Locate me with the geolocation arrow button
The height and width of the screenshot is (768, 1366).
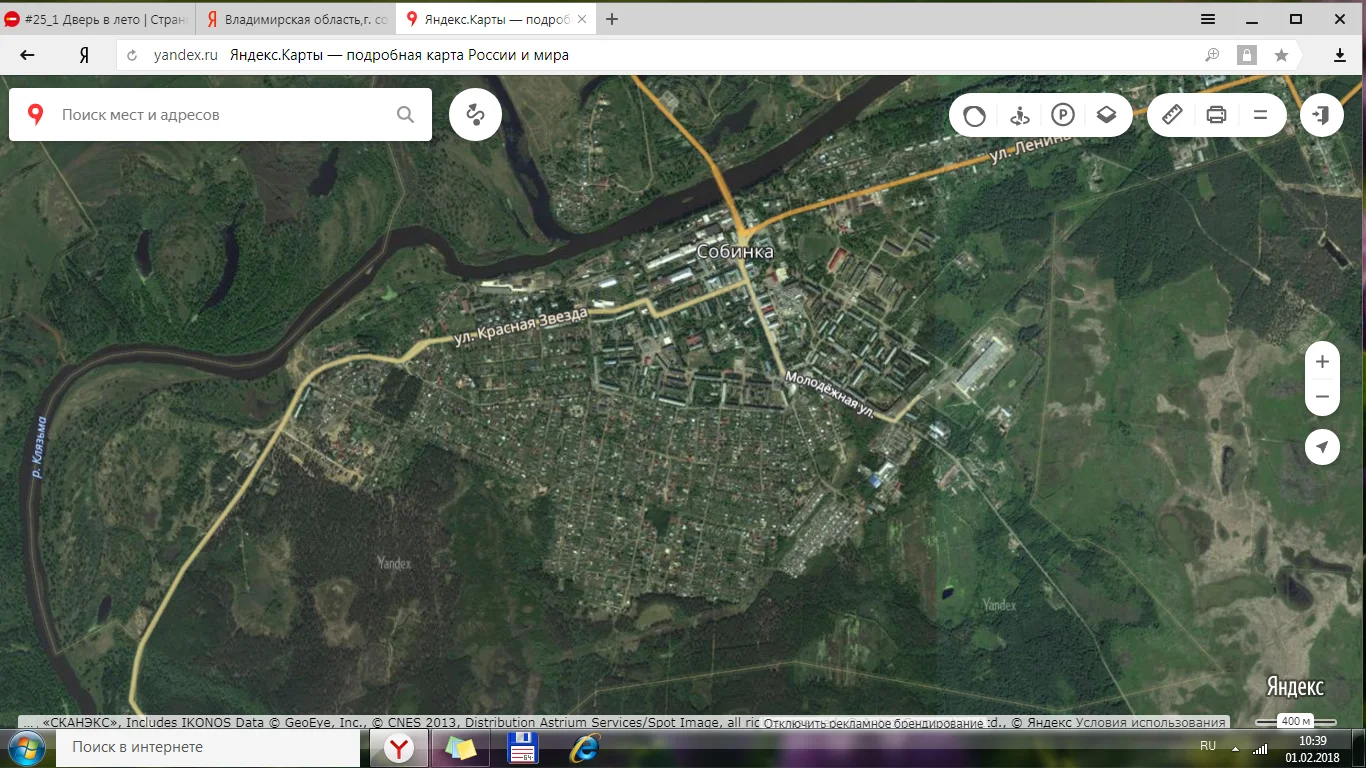click(1322, 447)
